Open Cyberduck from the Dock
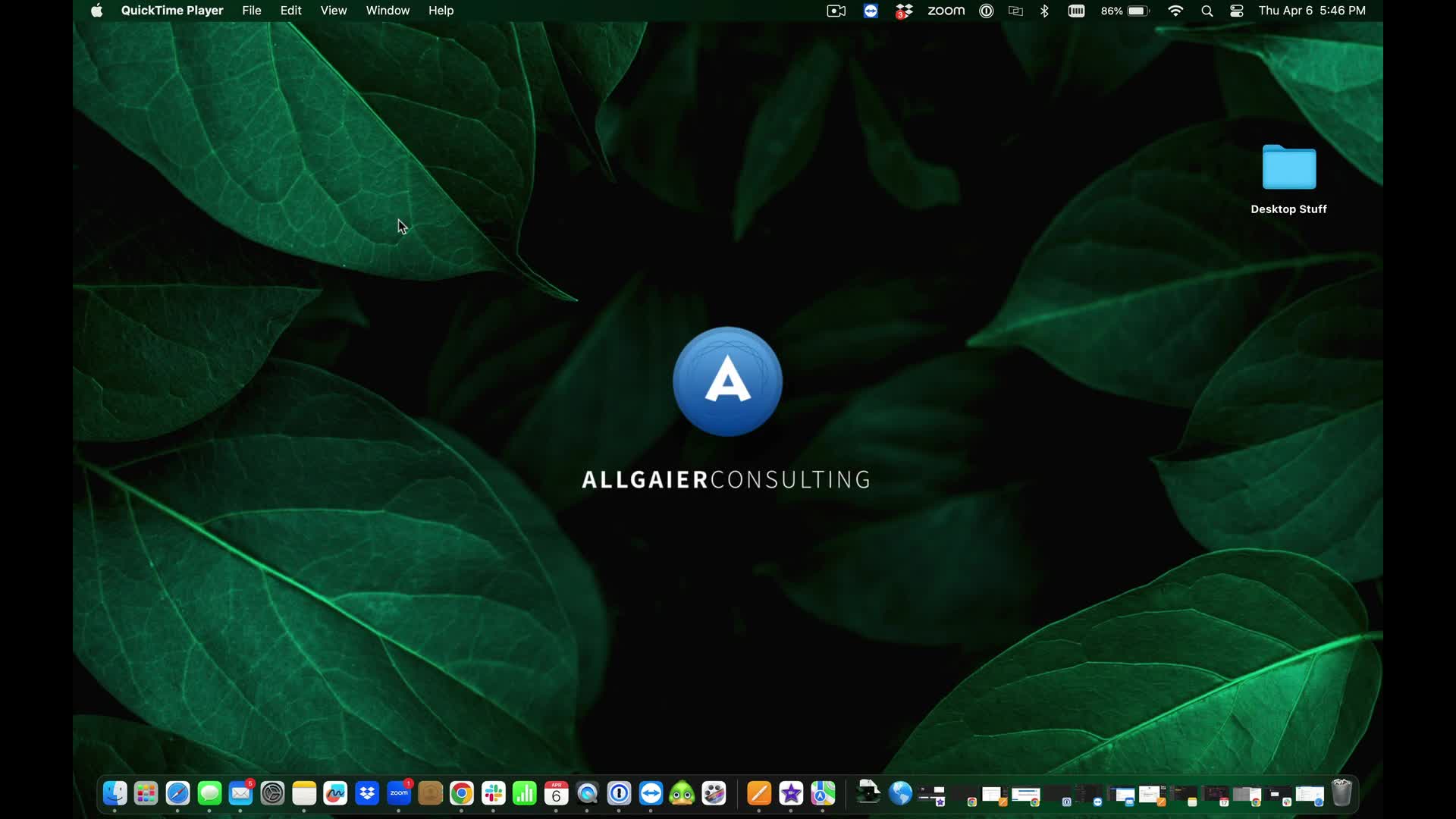The height and width of the screenshot is (819, 1456). coord(682,793)
